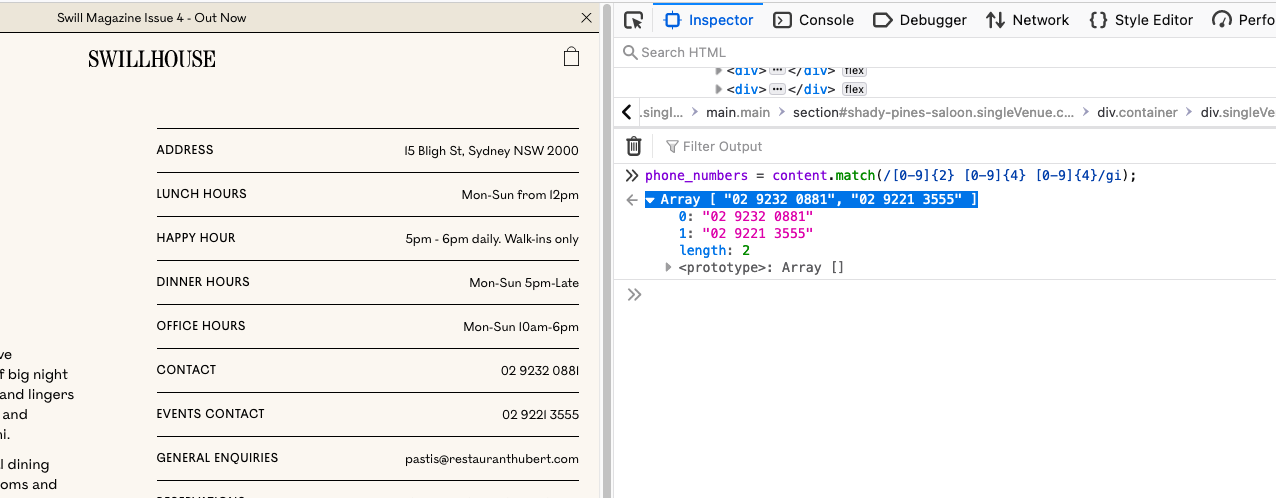This screenshot has height=498, width=1276.
Task: Expand the second collapsed div node
Action: click(718, 90)
